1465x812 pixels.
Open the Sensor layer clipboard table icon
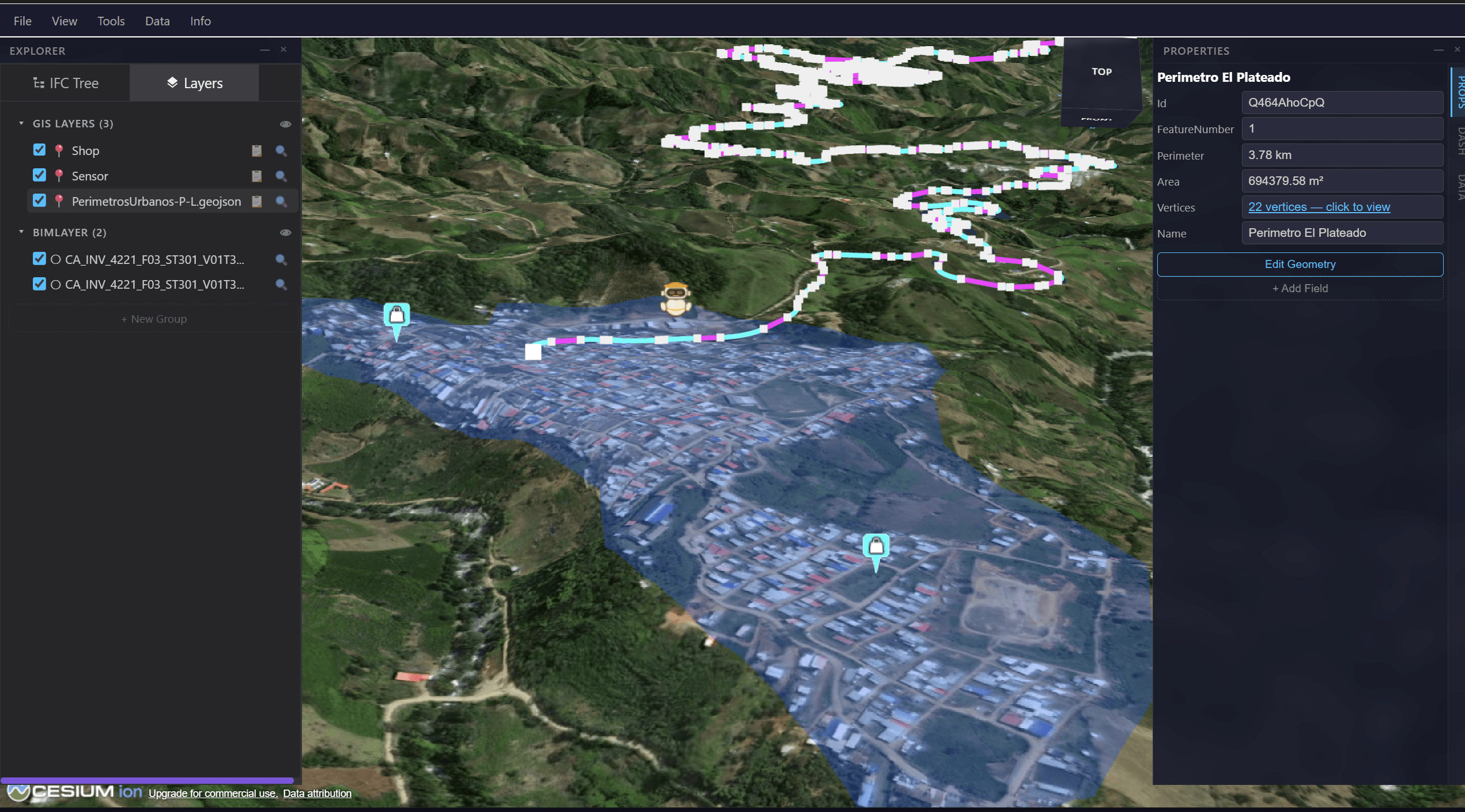[256, 176]
